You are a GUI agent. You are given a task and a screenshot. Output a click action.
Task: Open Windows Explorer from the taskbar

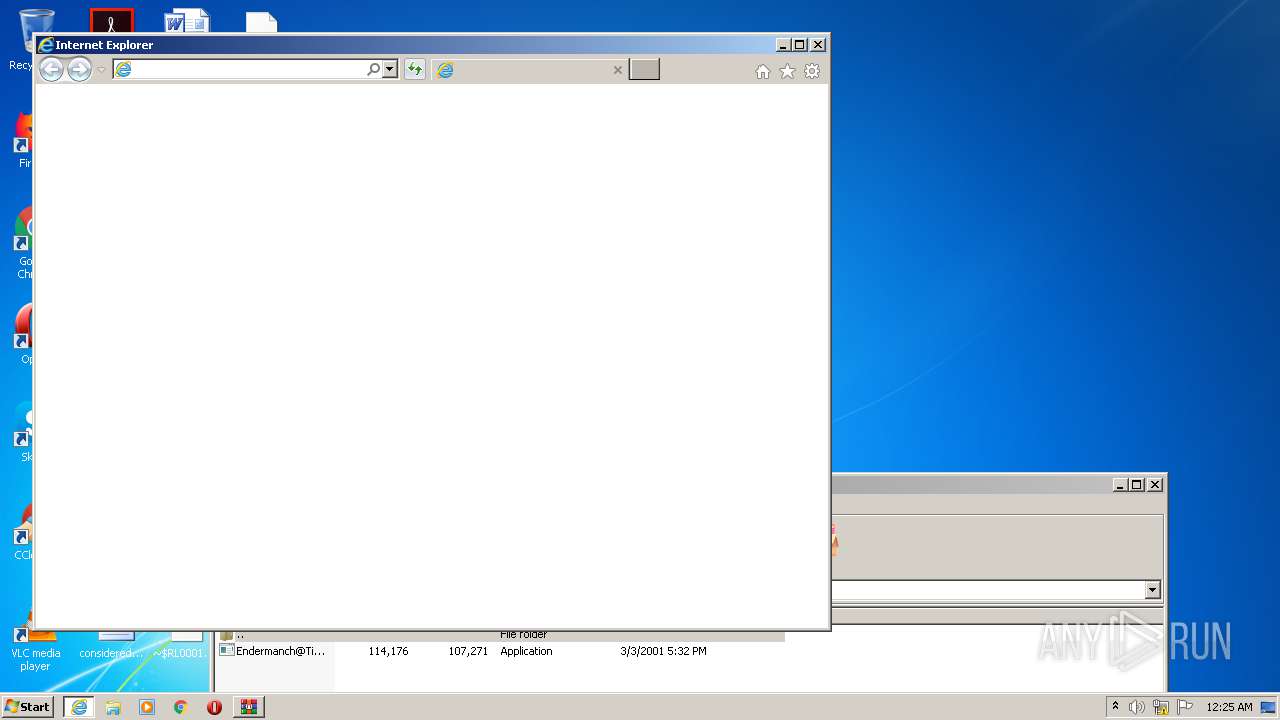113,707
